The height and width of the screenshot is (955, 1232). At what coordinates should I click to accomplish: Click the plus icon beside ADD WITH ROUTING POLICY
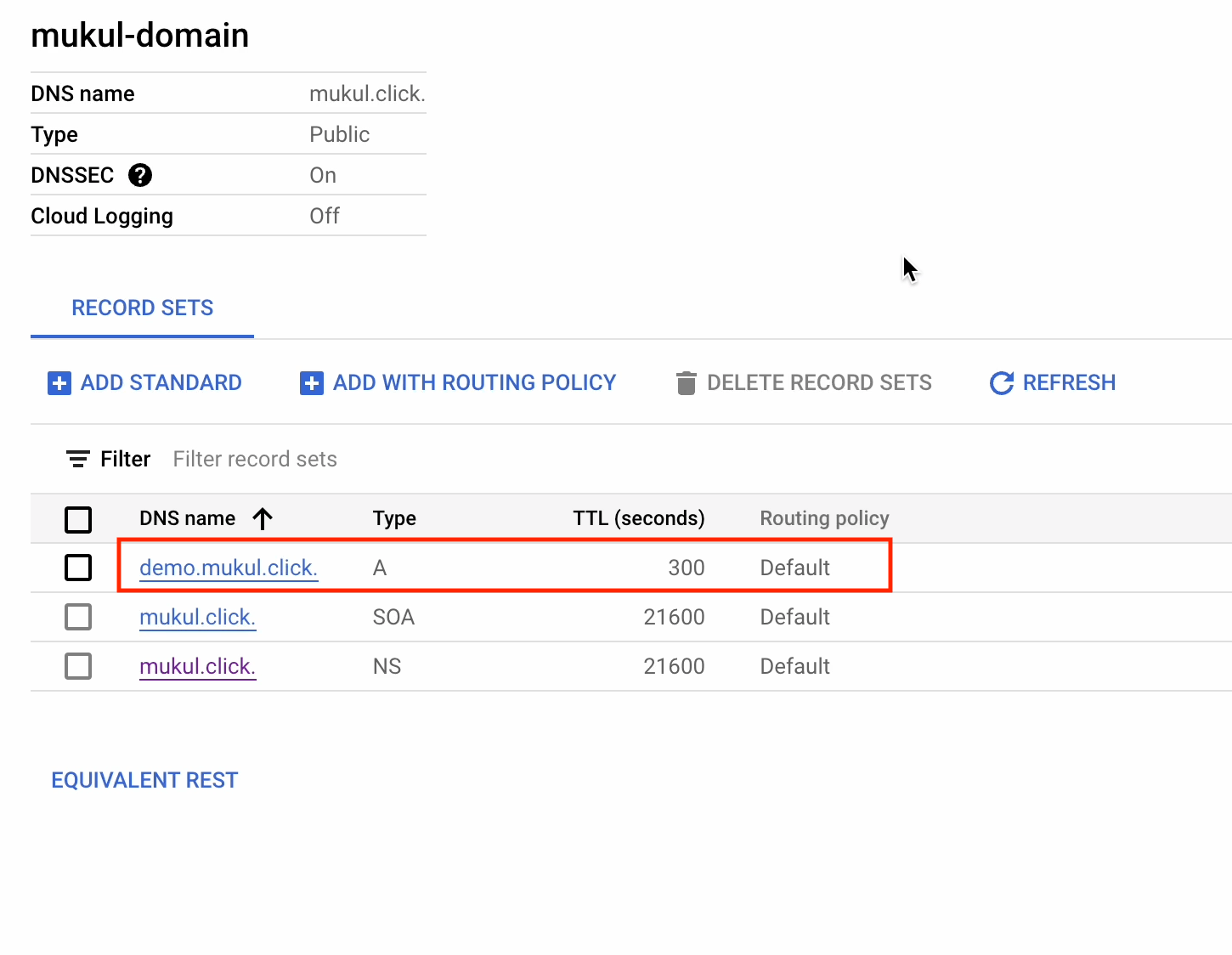312,383
